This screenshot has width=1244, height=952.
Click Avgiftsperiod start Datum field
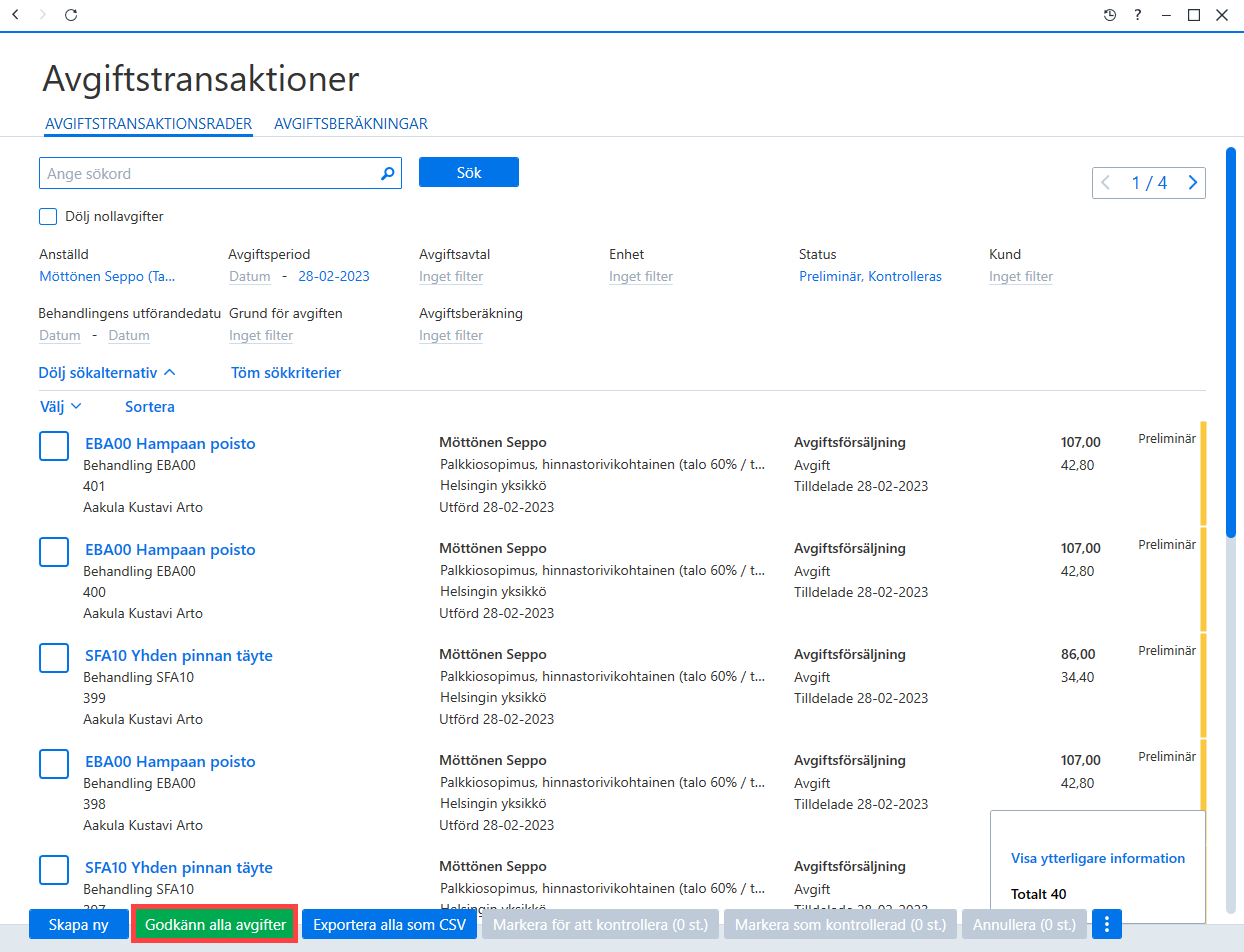pos(250,276)
